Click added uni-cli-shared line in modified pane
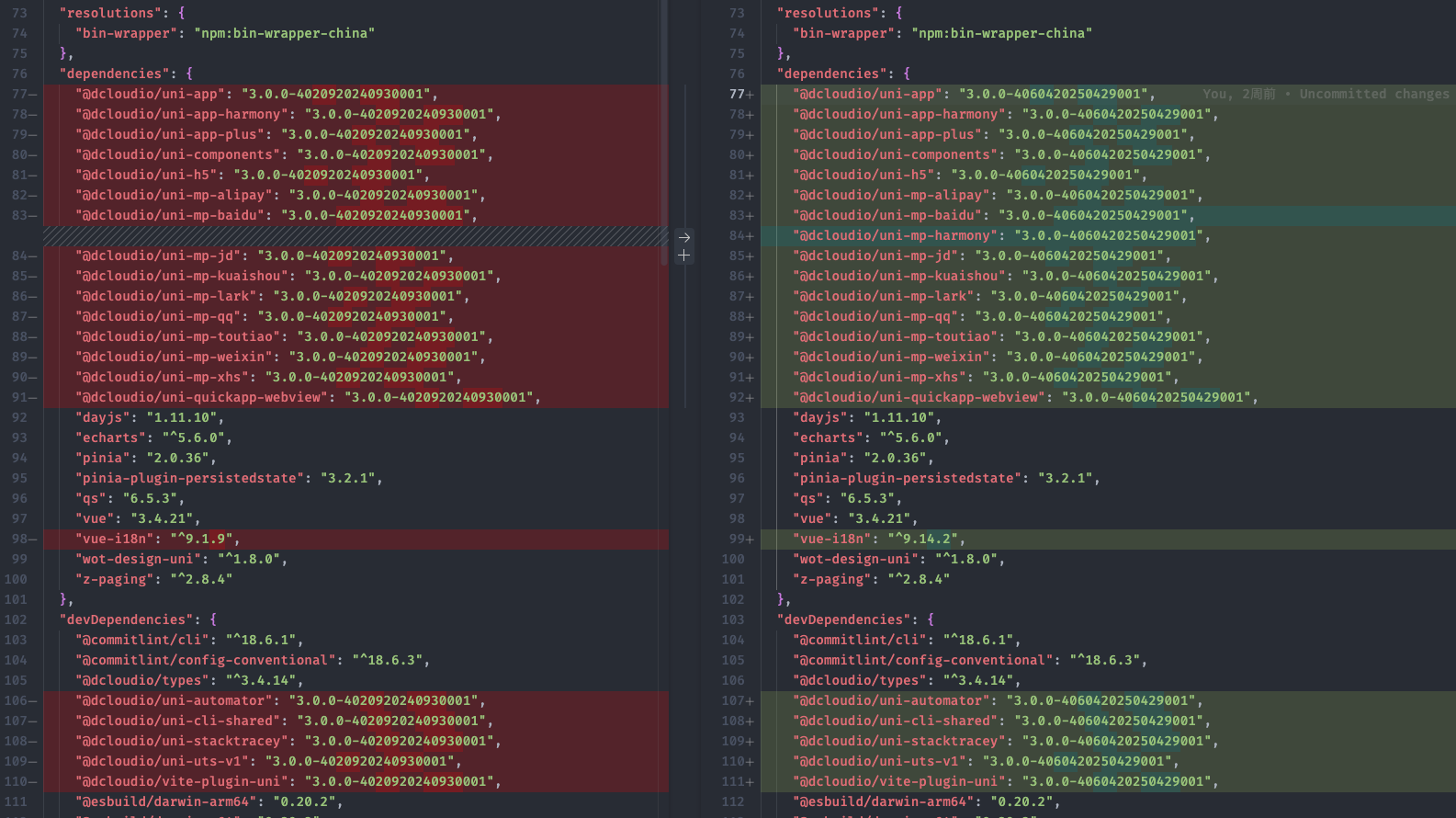1456x818 pixels. (x=1108, y=721)
